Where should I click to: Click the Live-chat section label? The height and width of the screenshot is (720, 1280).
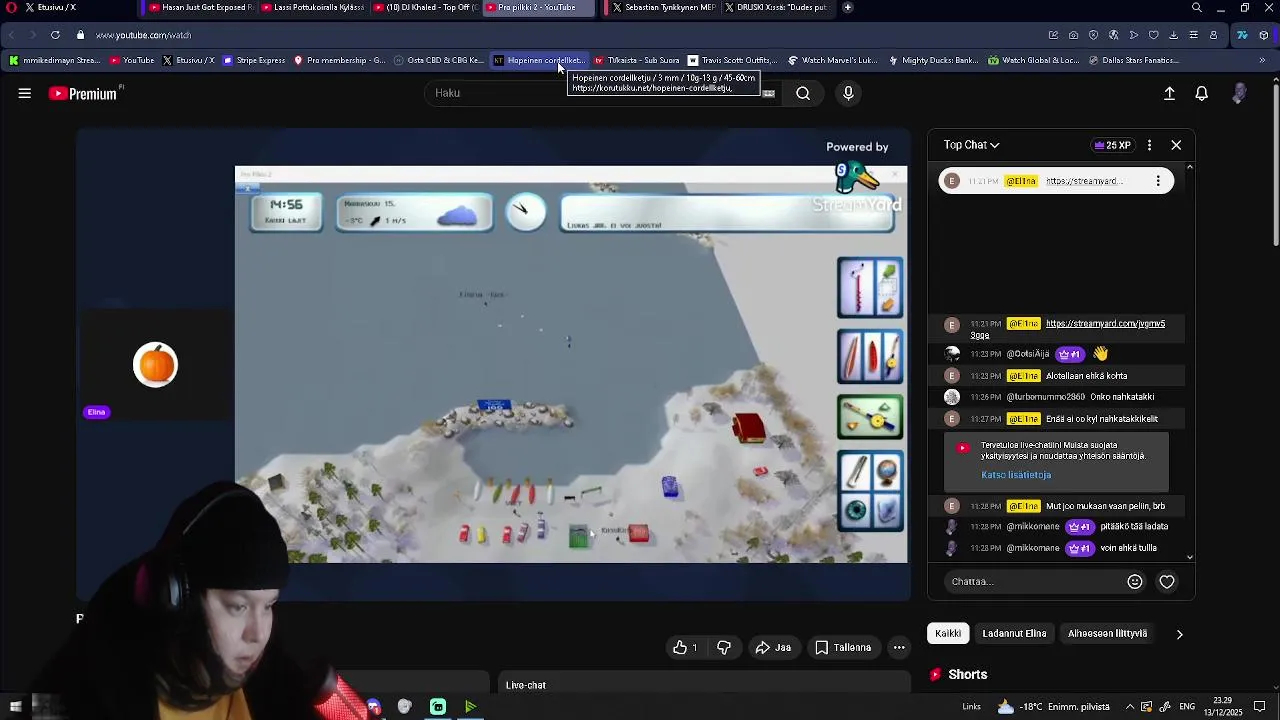526,685
